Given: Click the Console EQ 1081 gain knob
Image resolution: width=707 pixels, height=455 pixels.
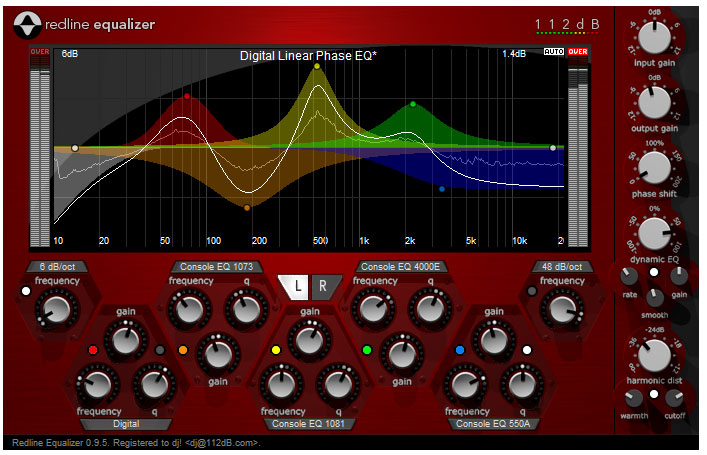Looking at the screenshot, I should click(x=309, y=341).
